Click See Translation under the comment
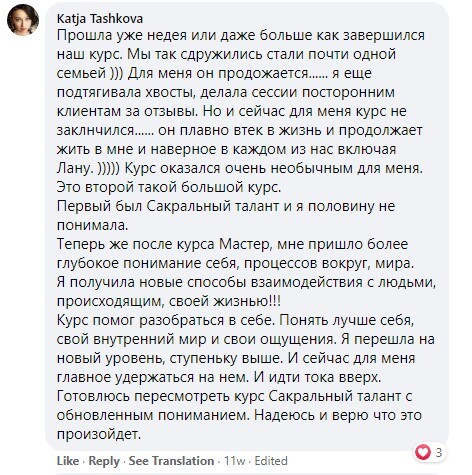This screenshot has width=472, height=475. (x=171, y=461)
